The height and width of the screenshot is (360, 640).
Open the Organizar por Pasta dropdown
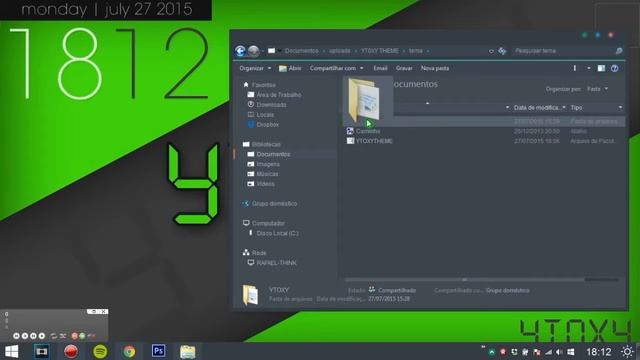pyautogui.click(x=598, y=89)
